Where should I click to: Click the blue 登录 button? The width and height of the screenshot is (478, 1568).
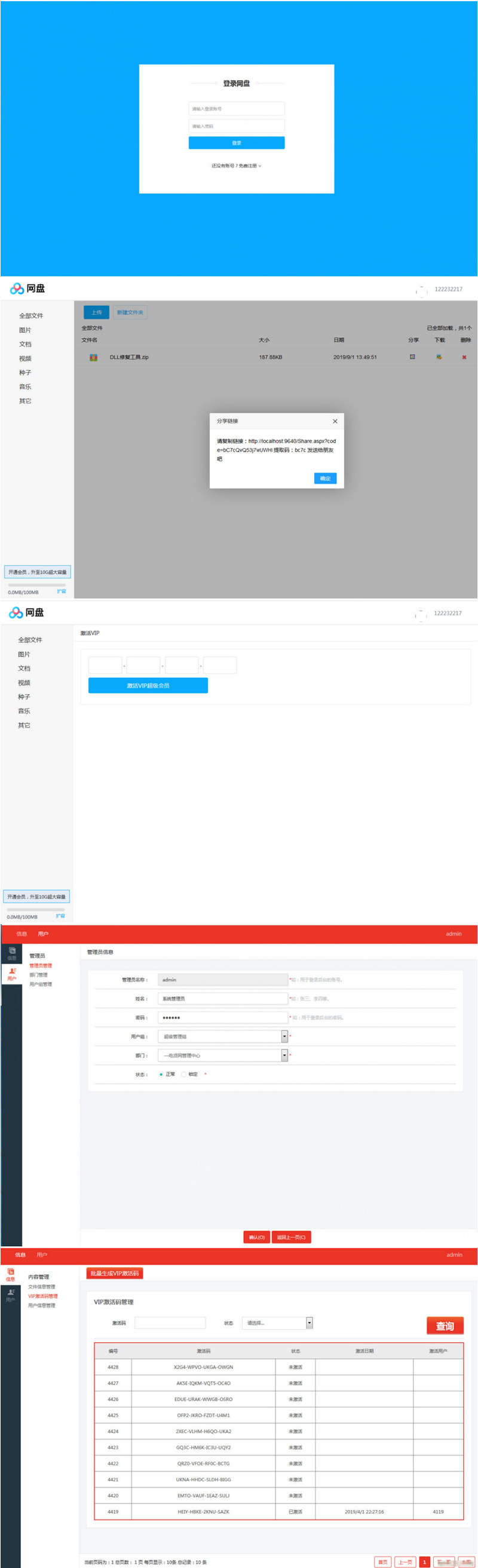(x=236, y=143)
